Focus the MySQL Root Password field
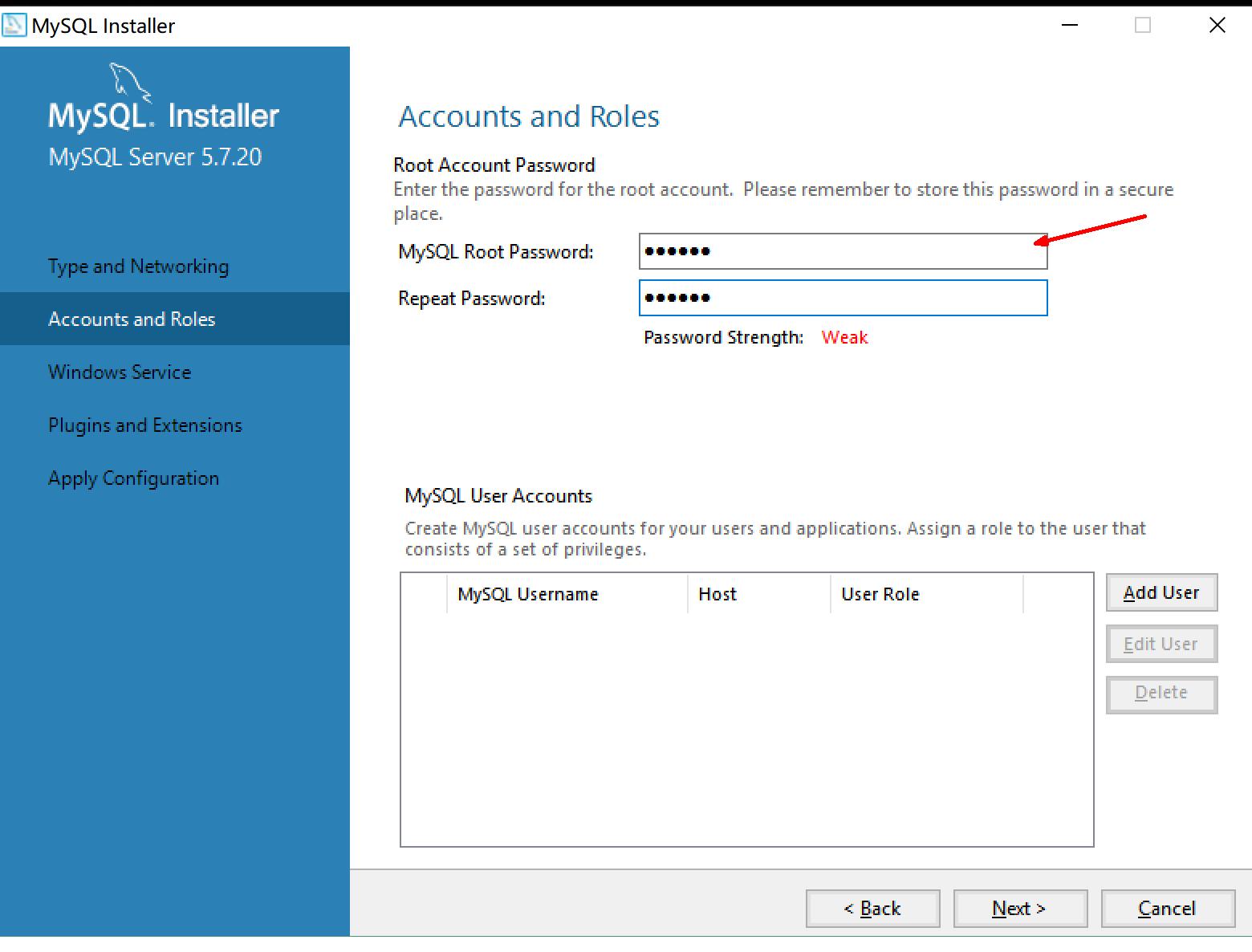 [x=843, y=251]
